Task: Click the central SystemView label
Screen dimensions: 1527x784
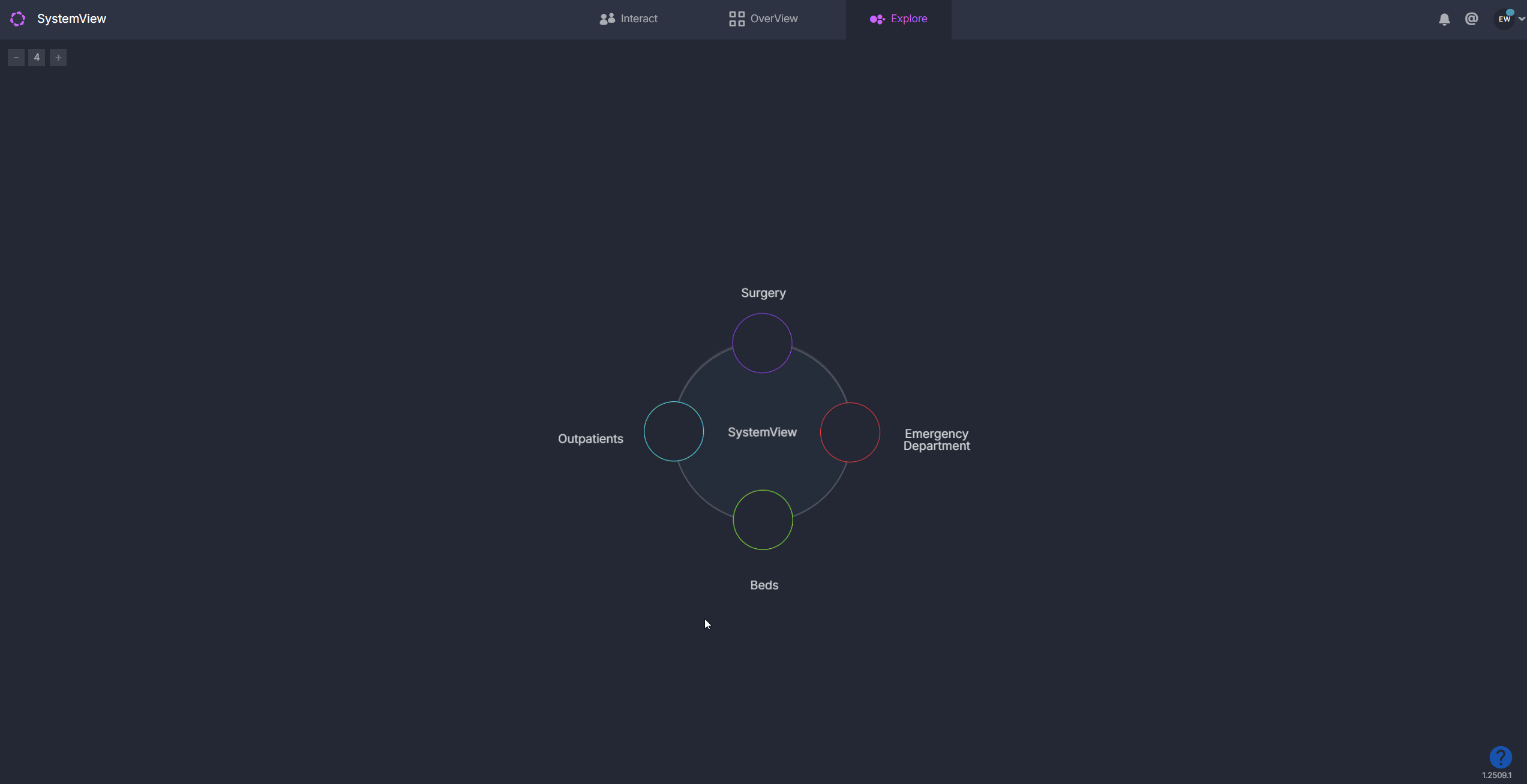Action: 762,432
